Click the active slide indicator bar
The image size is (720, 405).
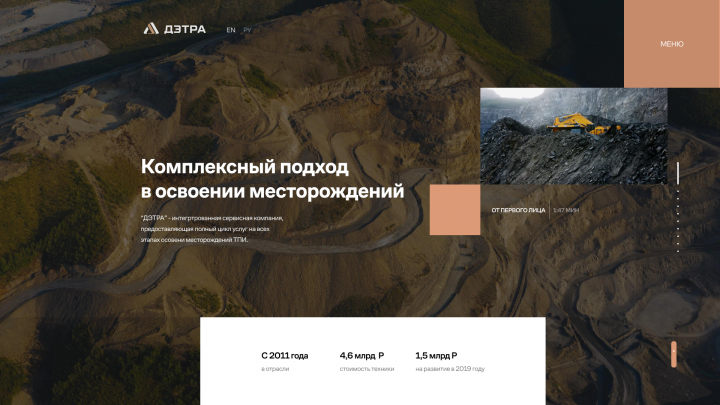pos(678,173)
